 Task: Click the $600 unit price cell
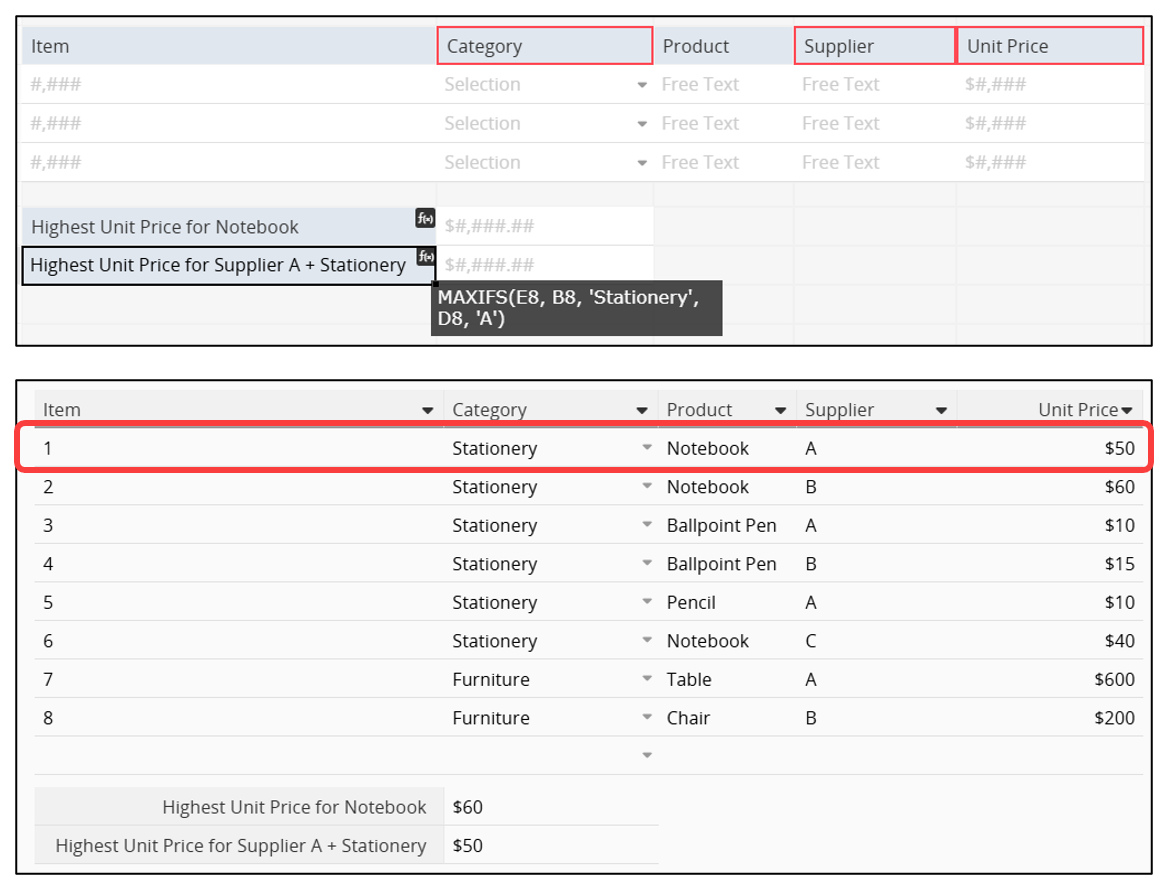[x=1114, y=680]
